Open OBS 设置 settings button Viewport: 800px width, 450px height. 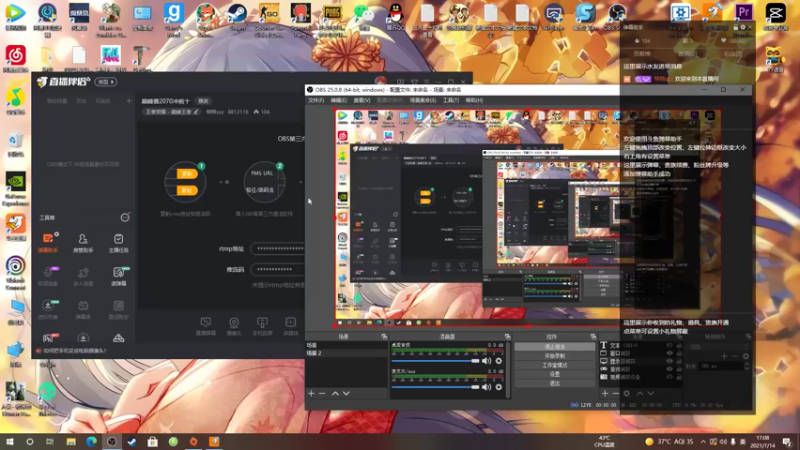click(x=555, y=374)
